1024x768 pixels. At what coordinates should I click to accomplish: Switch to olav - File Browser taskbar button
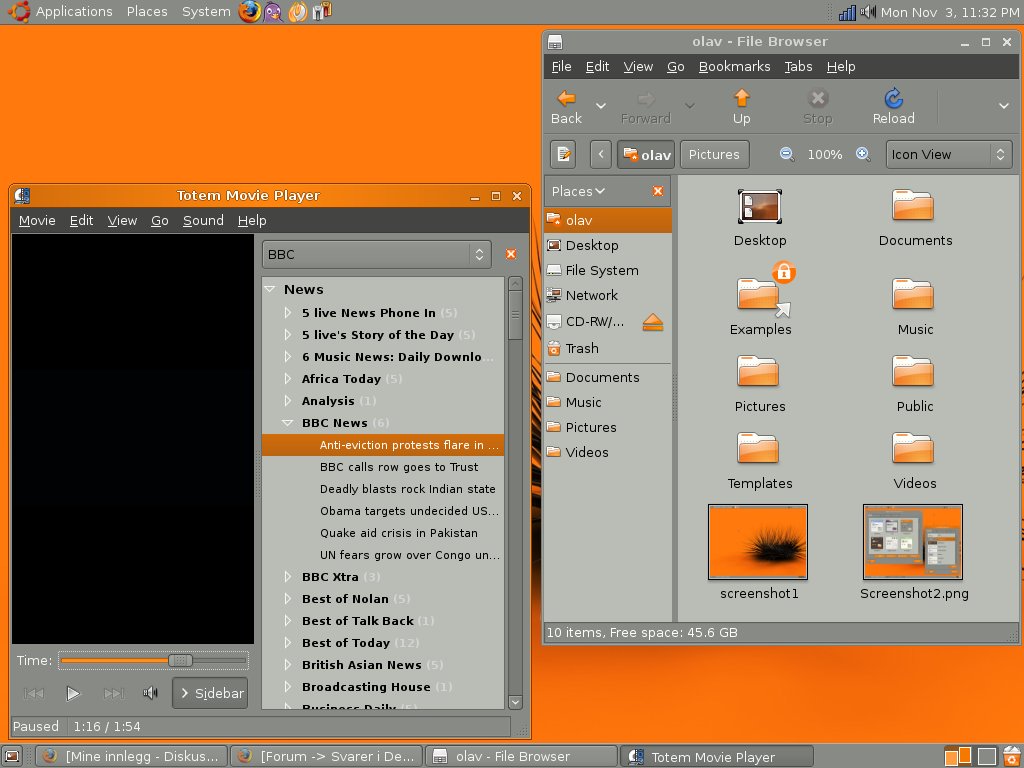(x=521, y=757)
